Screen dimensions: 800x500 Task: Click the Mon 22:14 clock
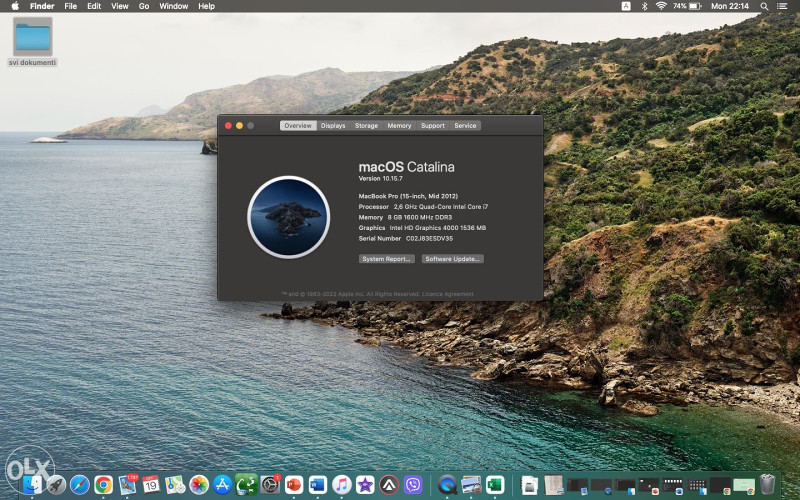click(730, 6)
